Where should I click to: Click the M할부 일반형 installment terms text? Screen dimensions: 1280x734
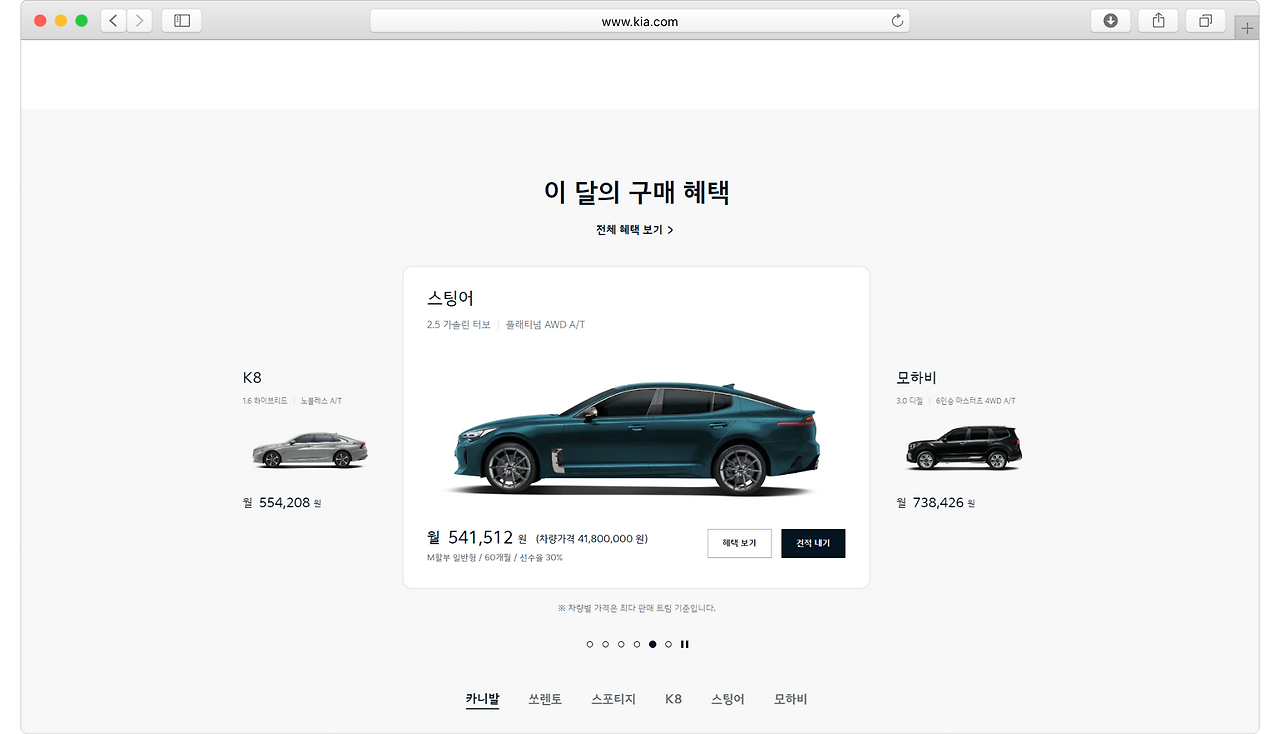(x=494, y=558)
